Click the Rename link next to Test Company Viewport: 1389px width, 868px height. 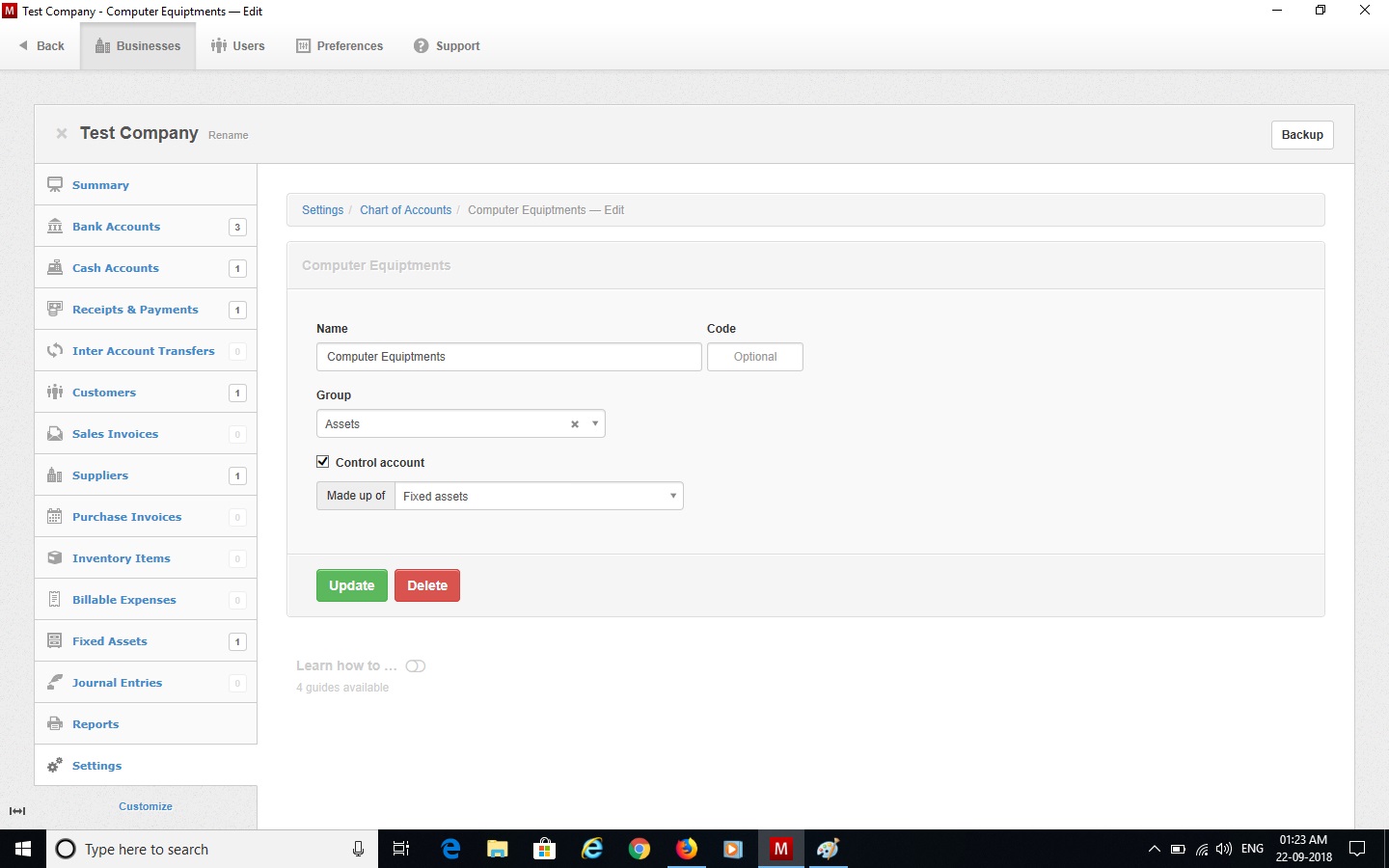229,135
